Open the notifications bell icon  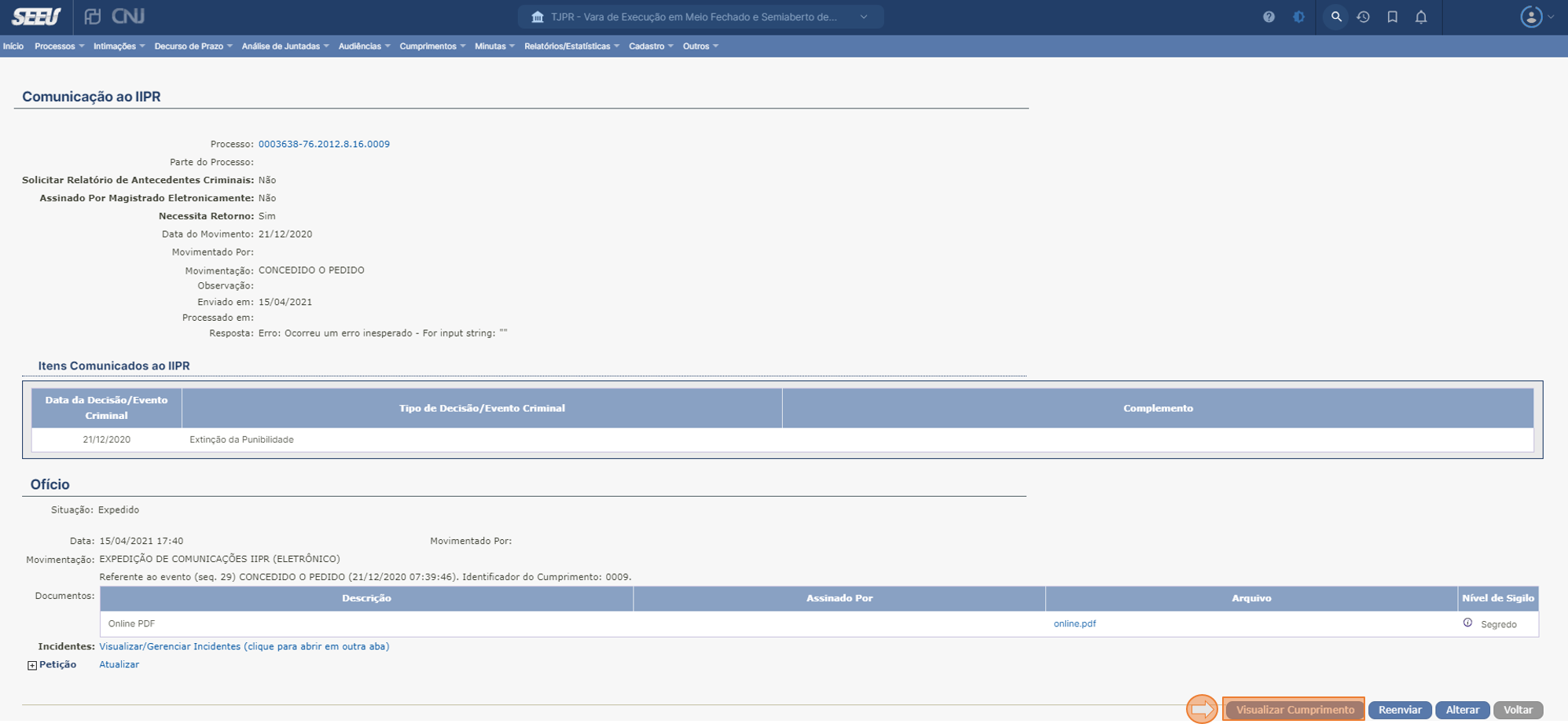tap(1421, 17)
